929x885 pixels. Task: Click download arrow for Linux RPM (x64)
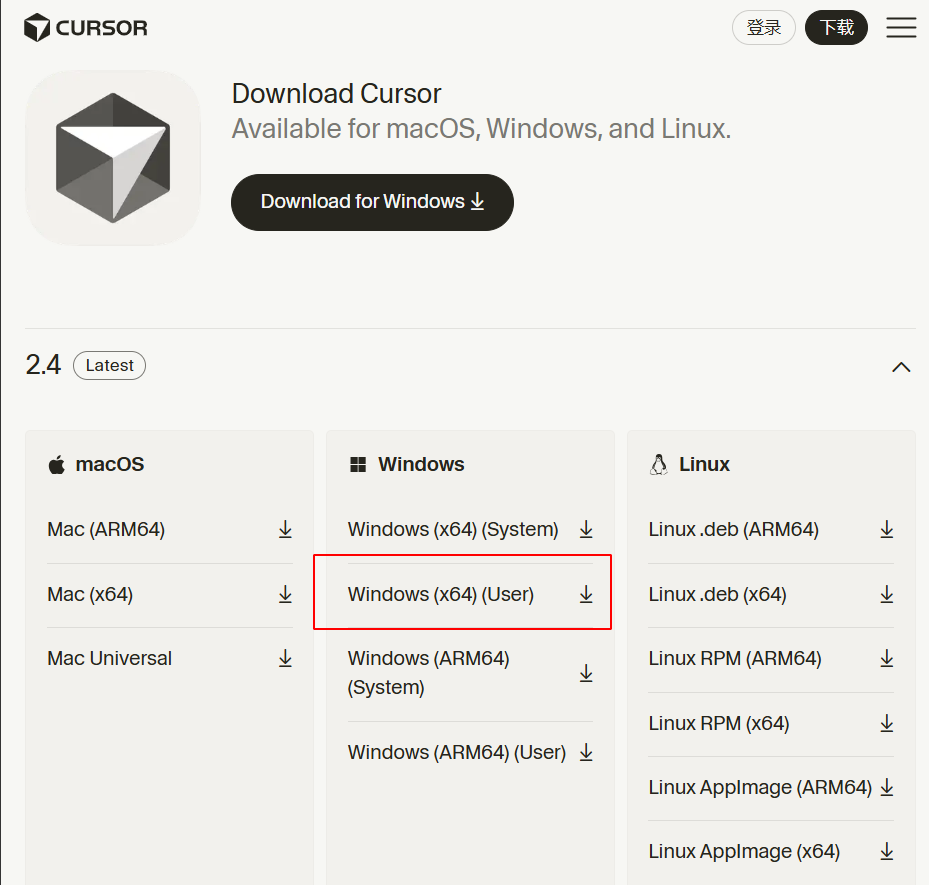coord(887,723)
